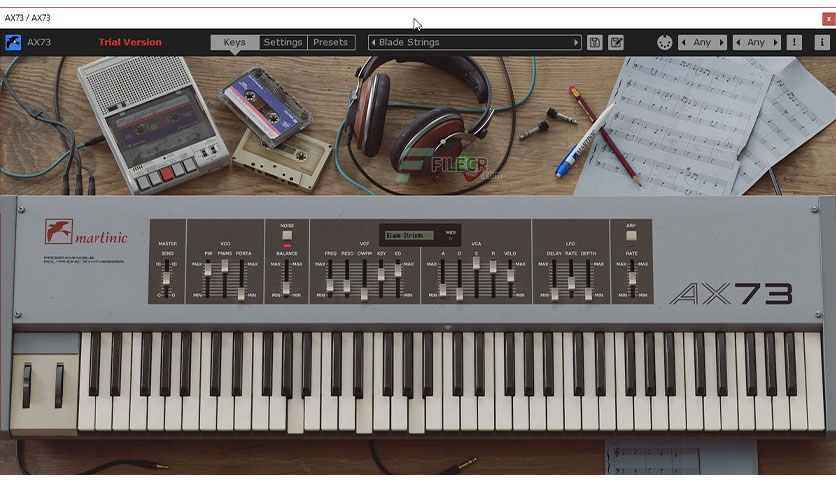Click the red Trial Version label
Viewport: 836px width, 484px height.
(130, 42)
